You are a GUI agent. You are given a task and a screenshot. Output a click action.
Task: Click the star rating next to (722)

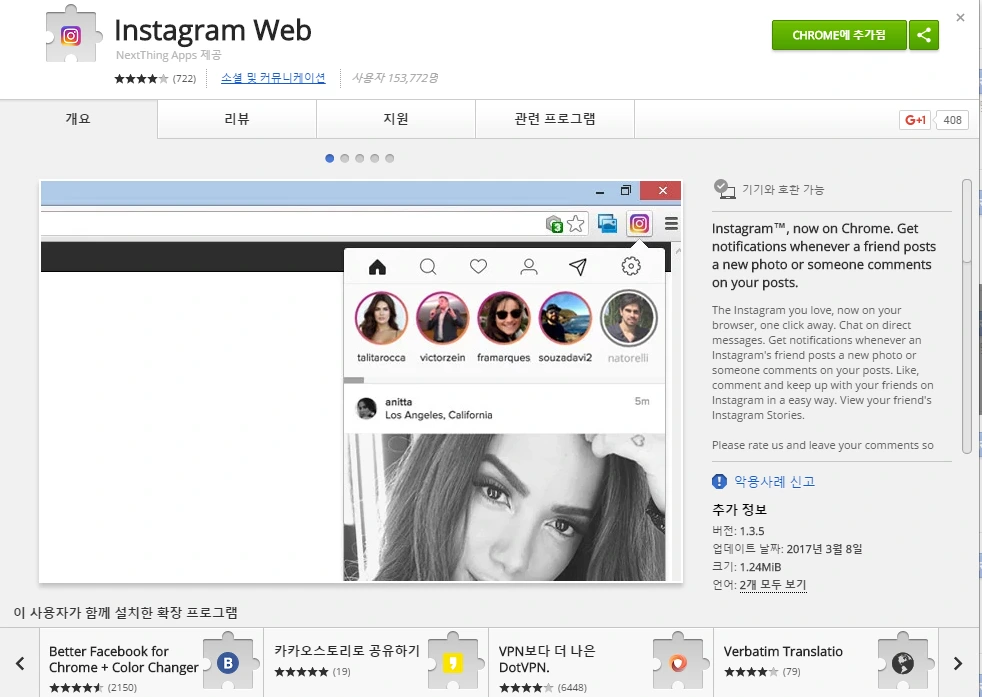(142, 78)
